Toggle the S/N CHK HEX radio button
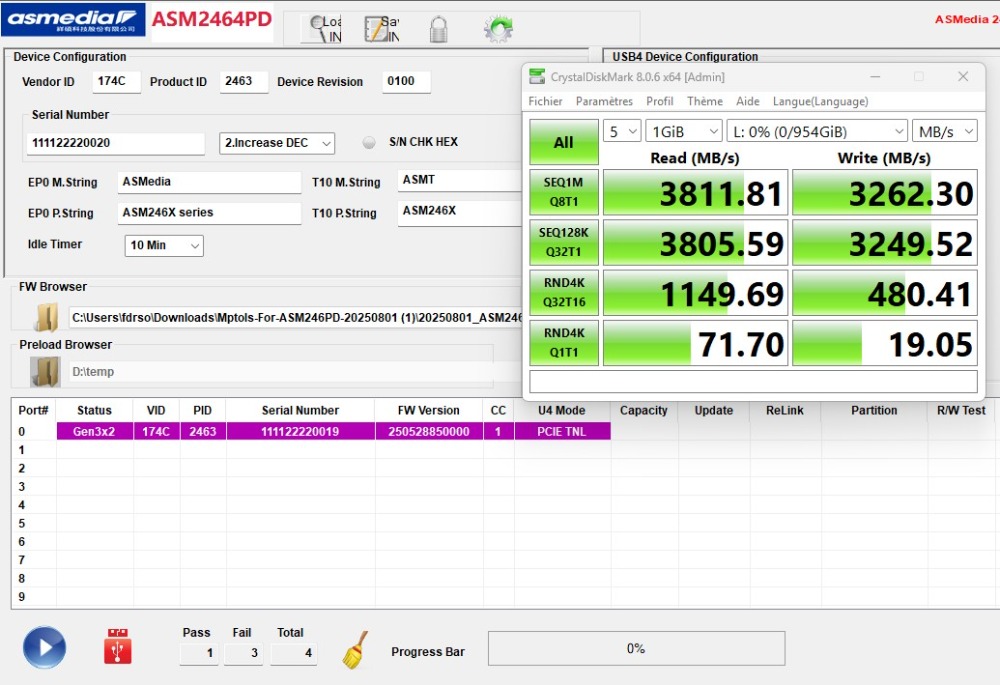The height and width of the screenshot is (685, 1000). (x=369, y=142)
